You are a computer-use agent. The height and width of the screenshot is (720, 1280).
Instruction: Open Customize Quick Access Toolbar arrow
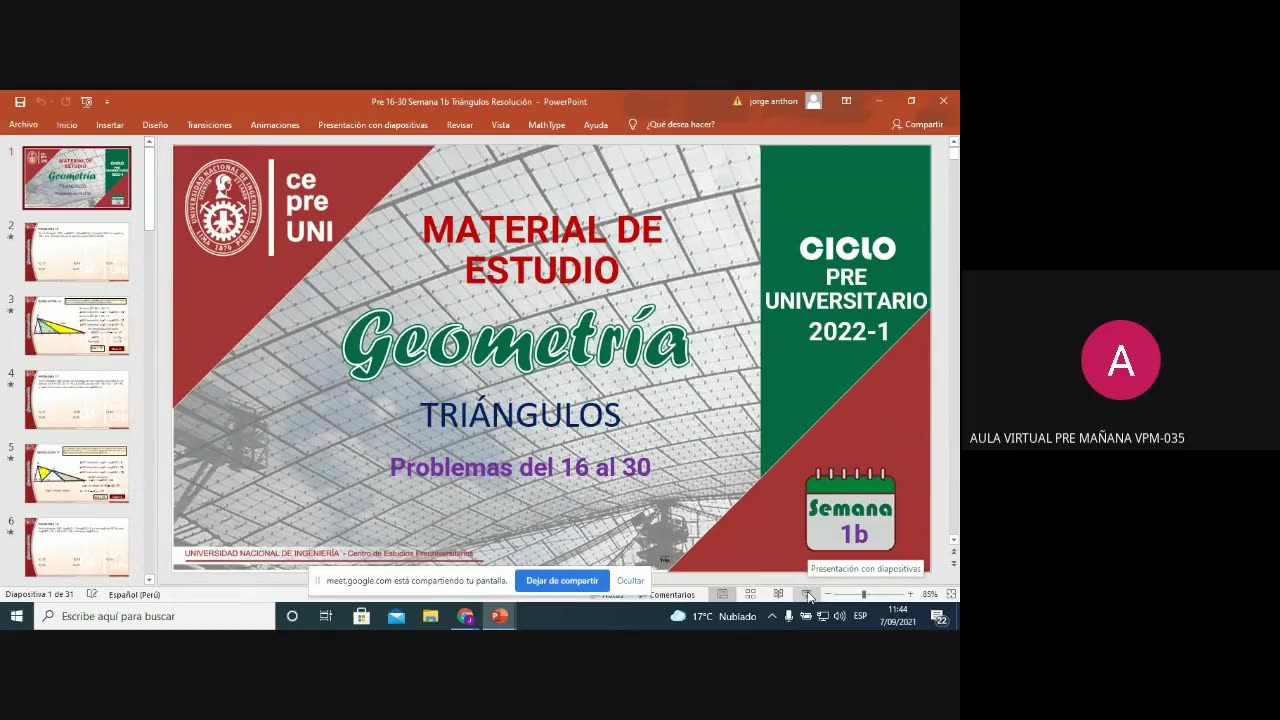click(107, 101)
